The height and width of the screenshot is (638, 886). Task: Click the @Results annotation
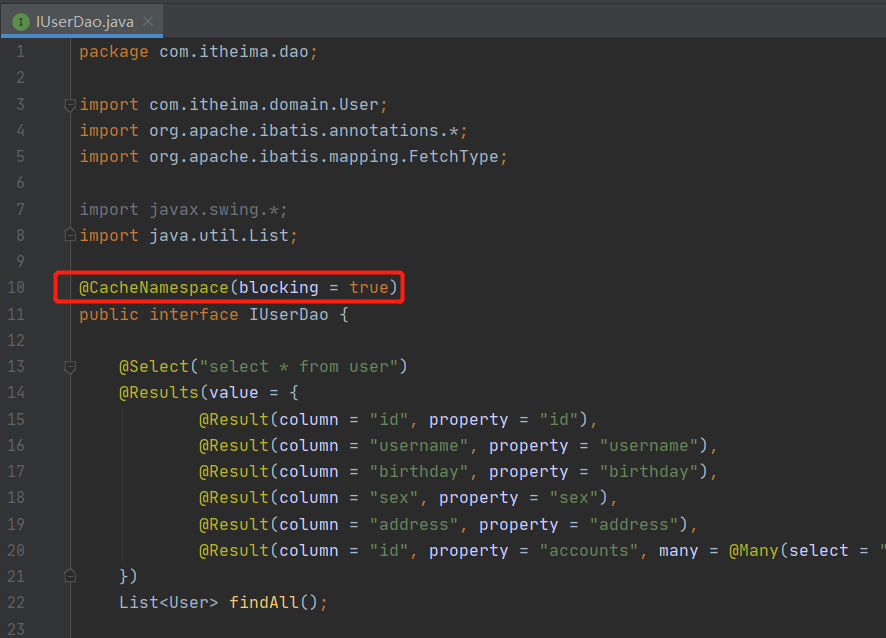click(159, 393)
